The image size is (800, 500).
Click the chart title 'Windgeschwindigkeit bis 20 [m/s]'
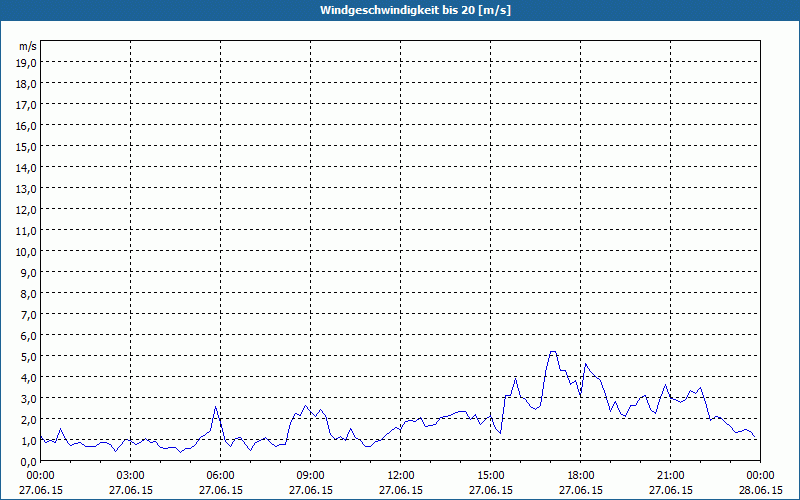(x=415, y=10)
